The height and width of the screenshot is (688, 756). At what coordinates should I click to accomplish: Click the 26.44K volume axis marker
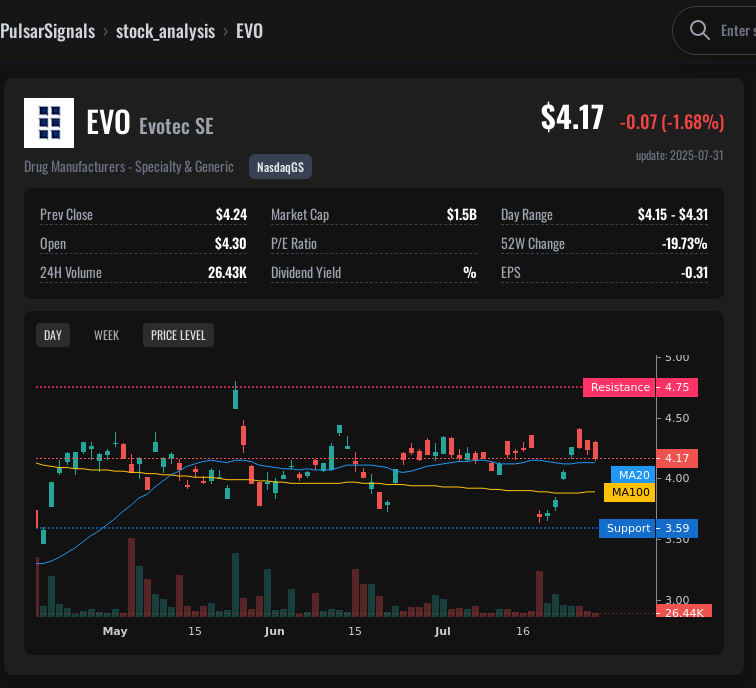click(x=684, y=612)
